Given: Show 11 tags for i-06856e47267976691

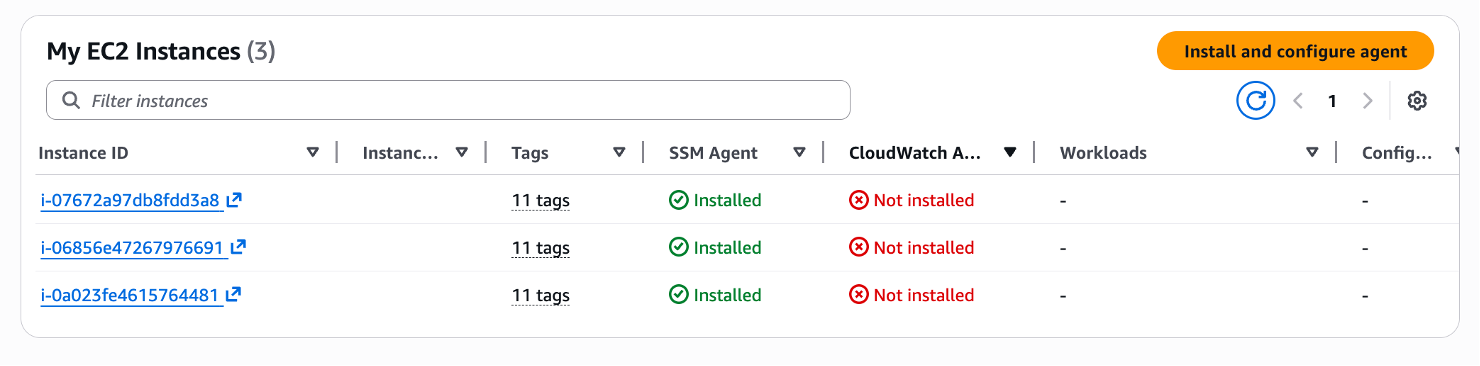Looking at the screenshot, I should coord(540,247).
